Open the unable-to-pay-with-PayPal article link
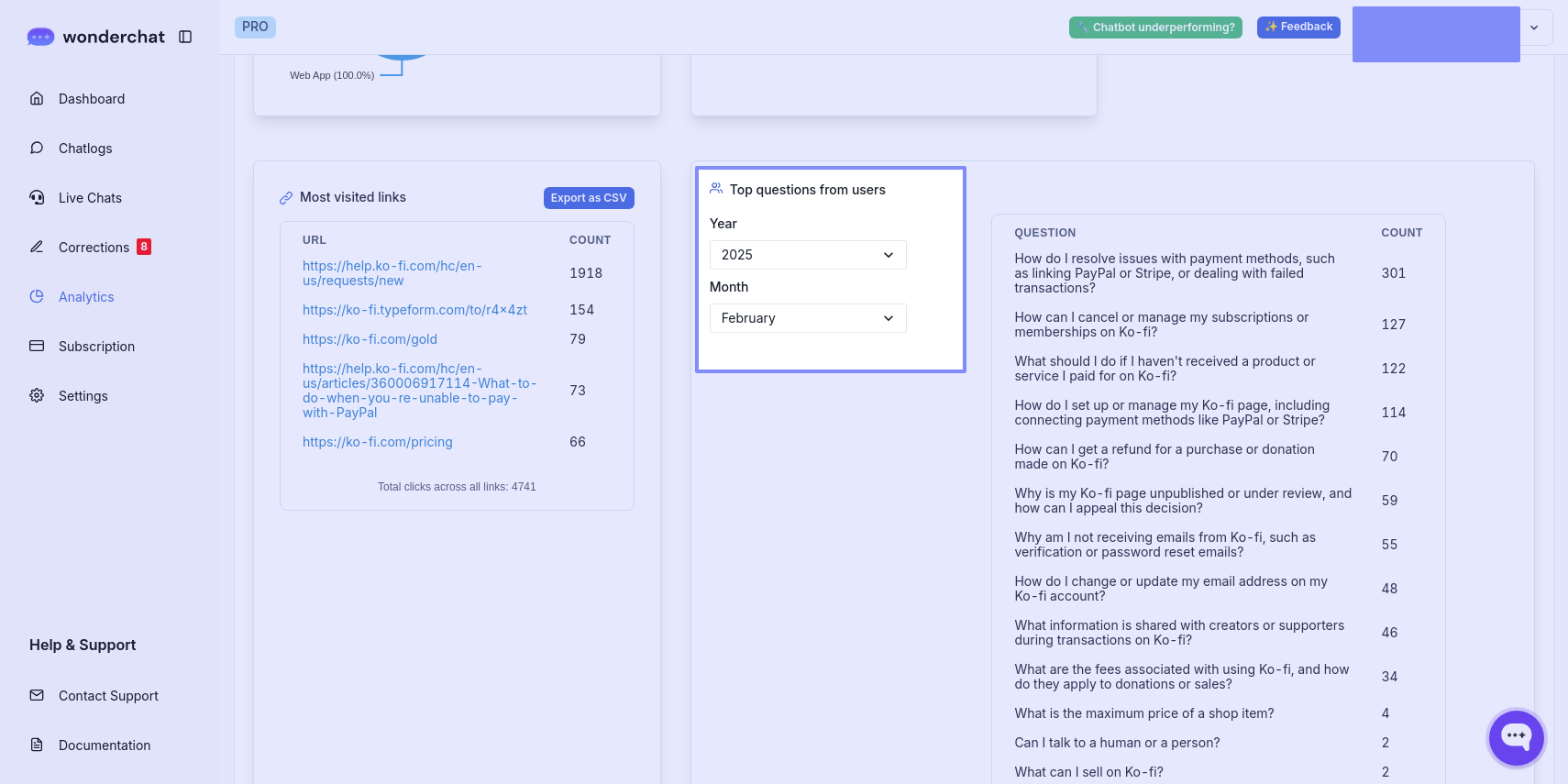 pos(420,391)
